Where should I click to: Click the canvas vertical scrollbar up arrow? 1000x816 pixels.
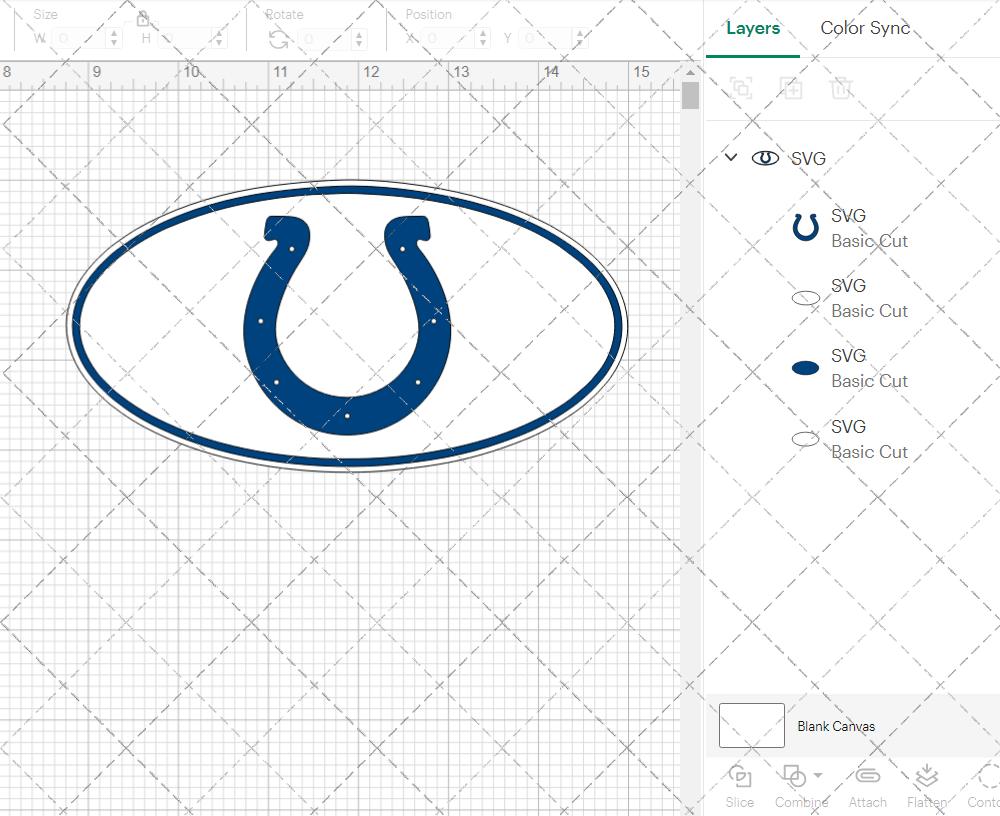(x=690, y=71)
